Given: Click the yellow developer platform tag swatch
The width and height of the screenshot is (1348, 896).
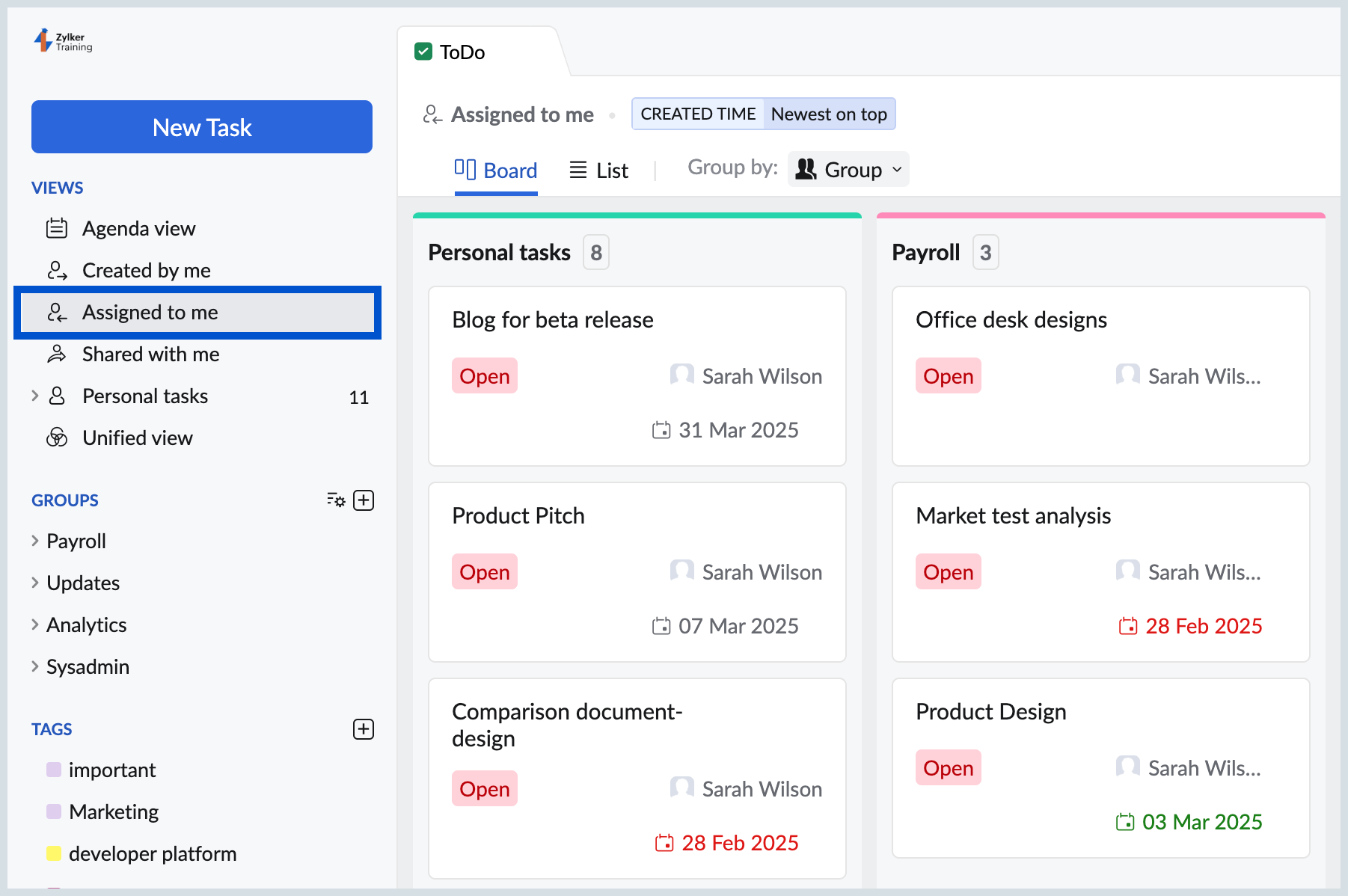Looking at the screenshot, I should [54, 853].
